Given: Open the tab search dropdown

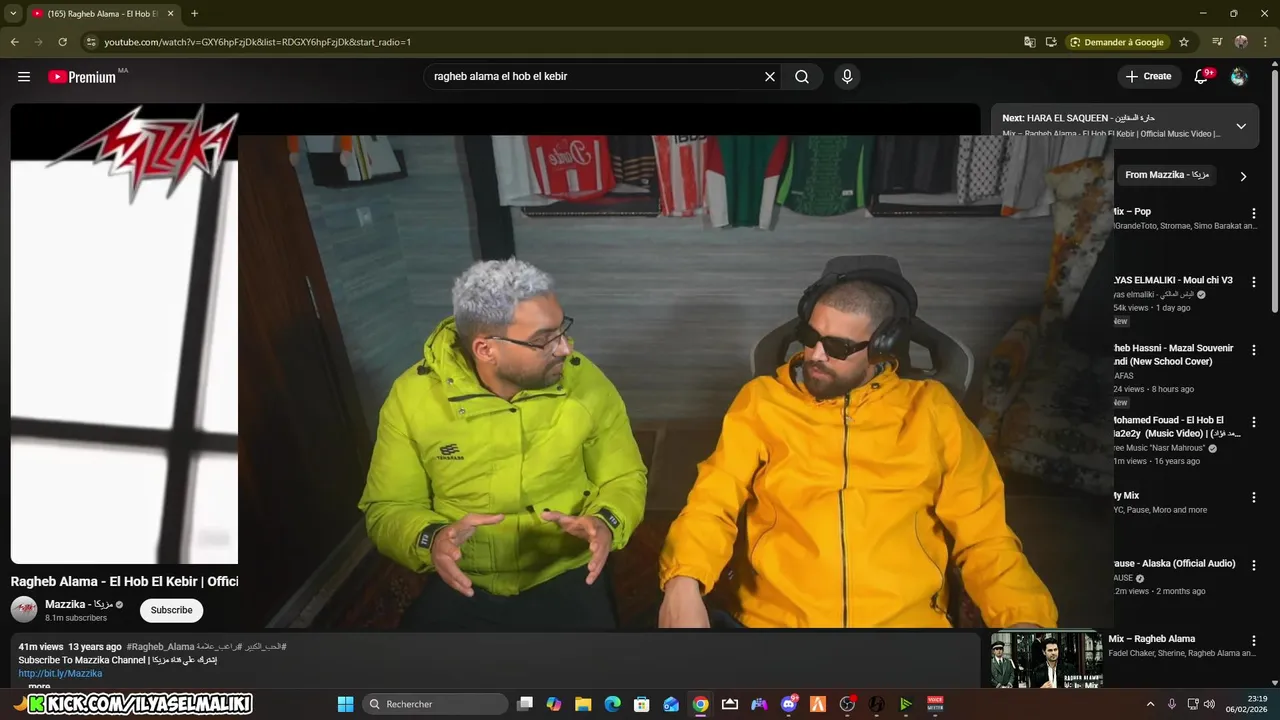Looking at the screenshot, I should coord(13,14).
